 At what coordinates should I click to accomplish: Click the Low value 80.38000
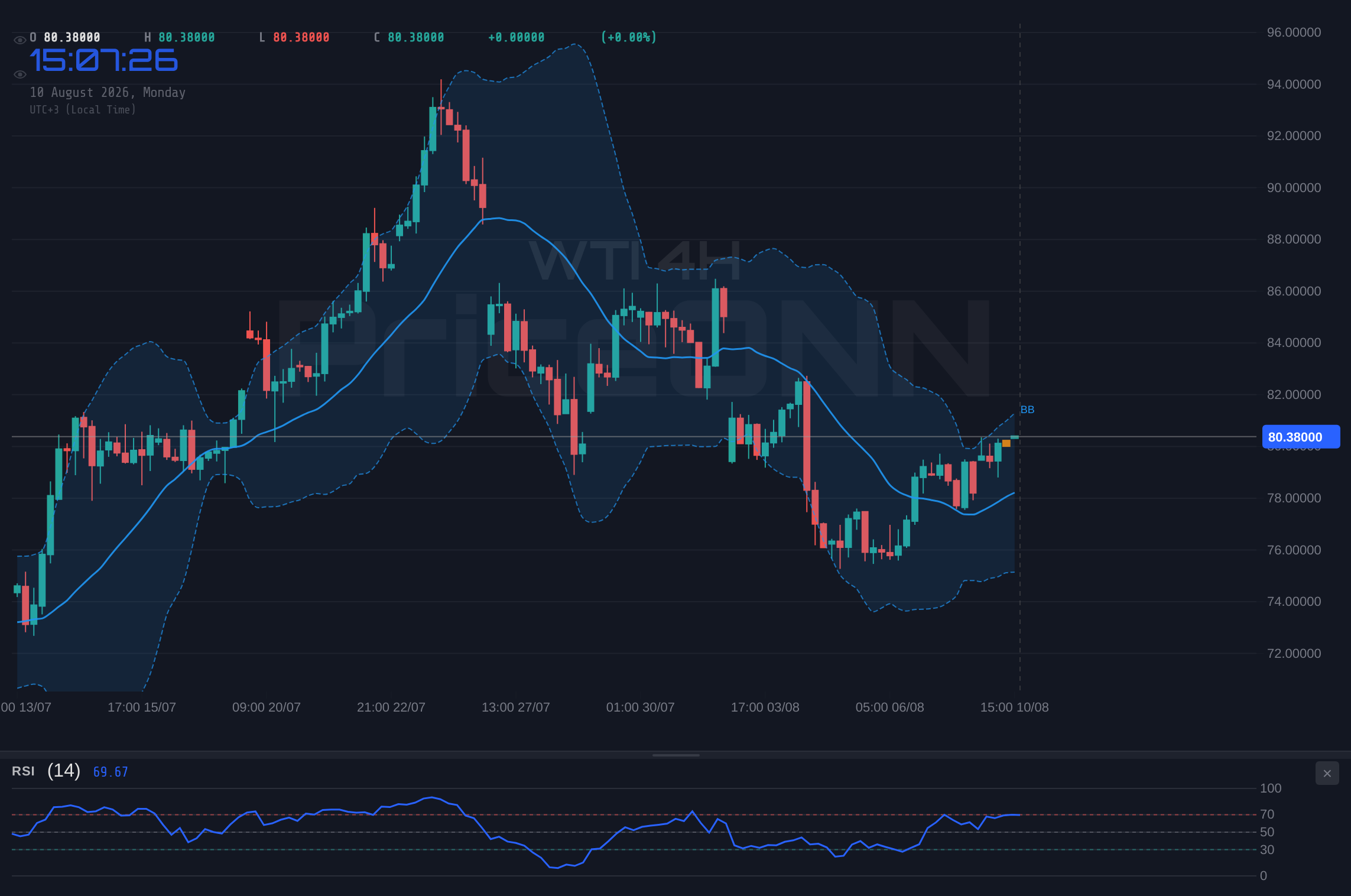point(301,37)
